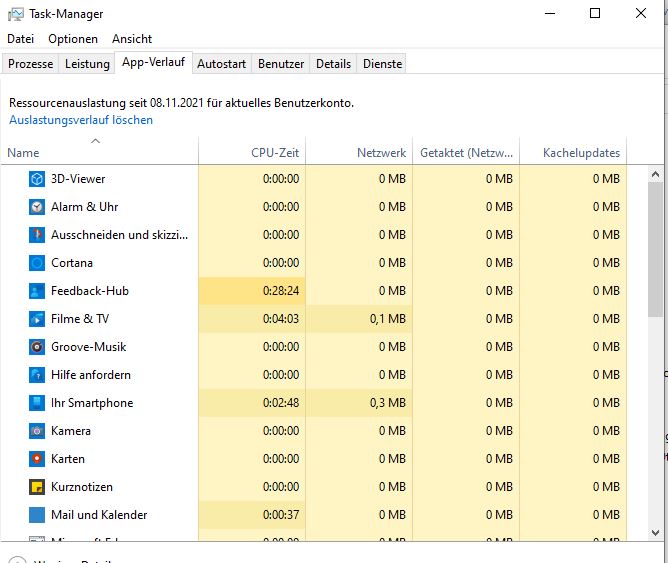Select the Hilfe anfordern row name

[91, 375]
